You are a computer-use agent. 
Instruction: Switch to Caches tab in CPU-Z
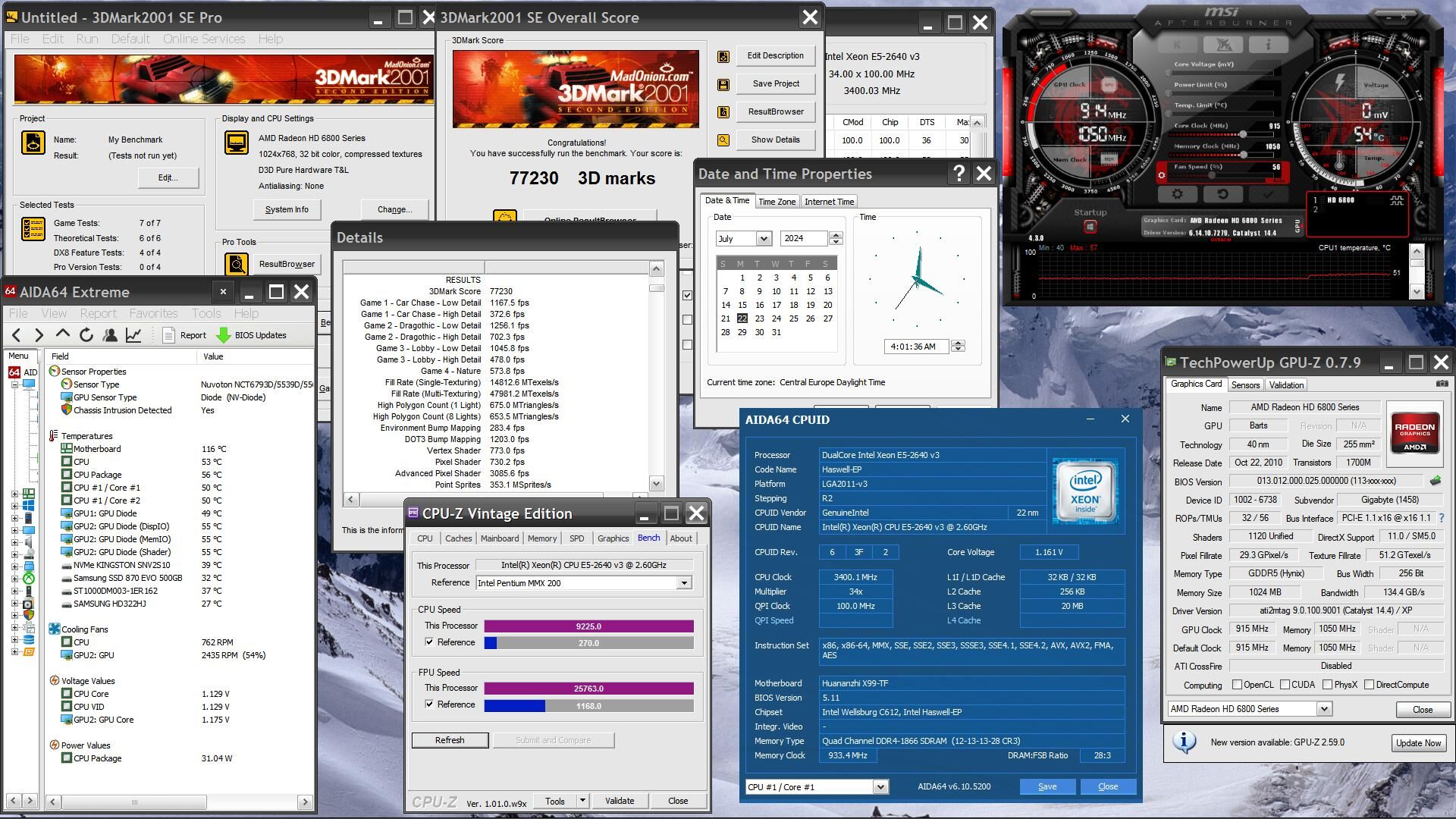click(458, 538)
